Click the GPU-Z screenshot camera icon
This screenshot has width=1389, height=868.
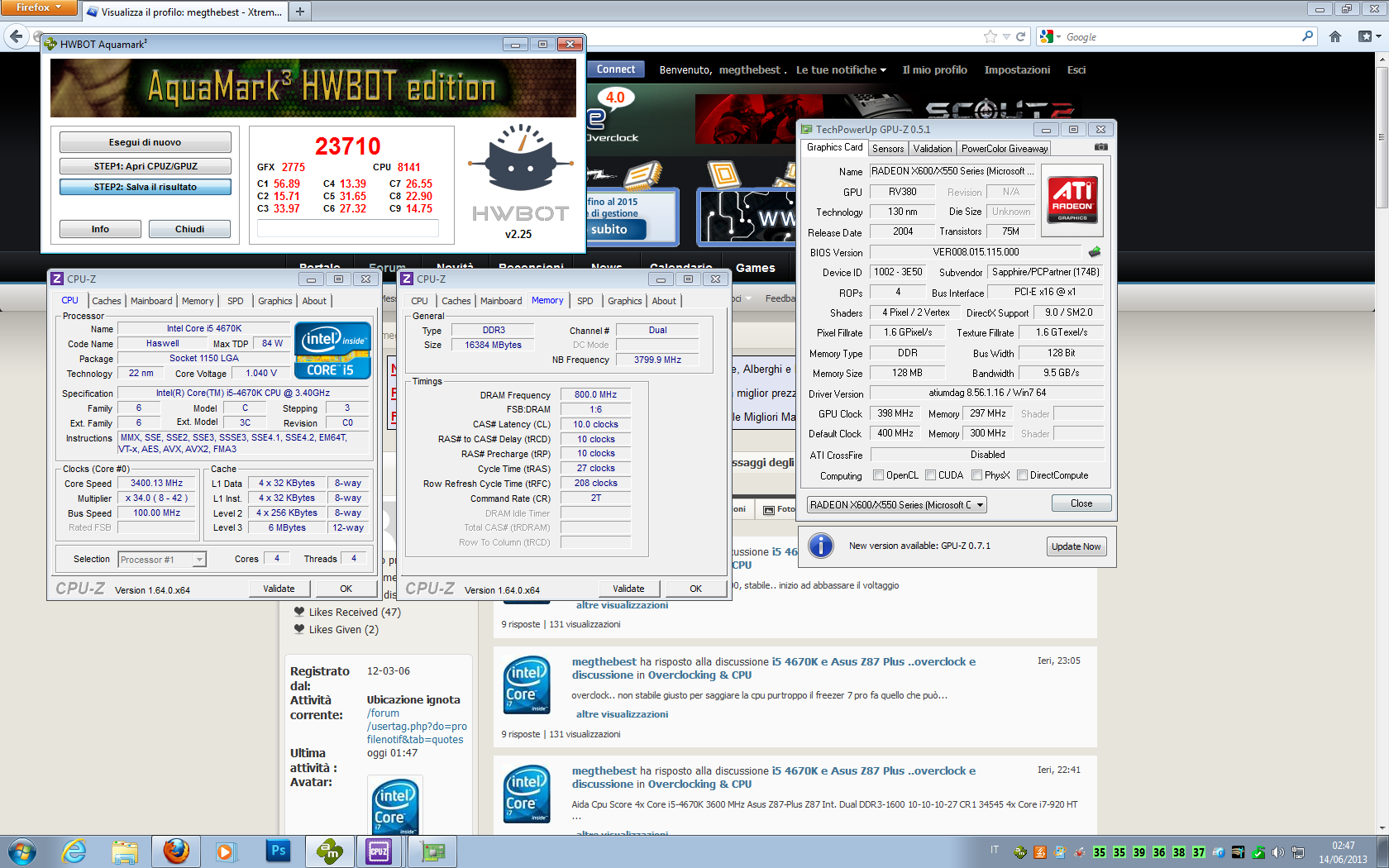point(1100,147)
